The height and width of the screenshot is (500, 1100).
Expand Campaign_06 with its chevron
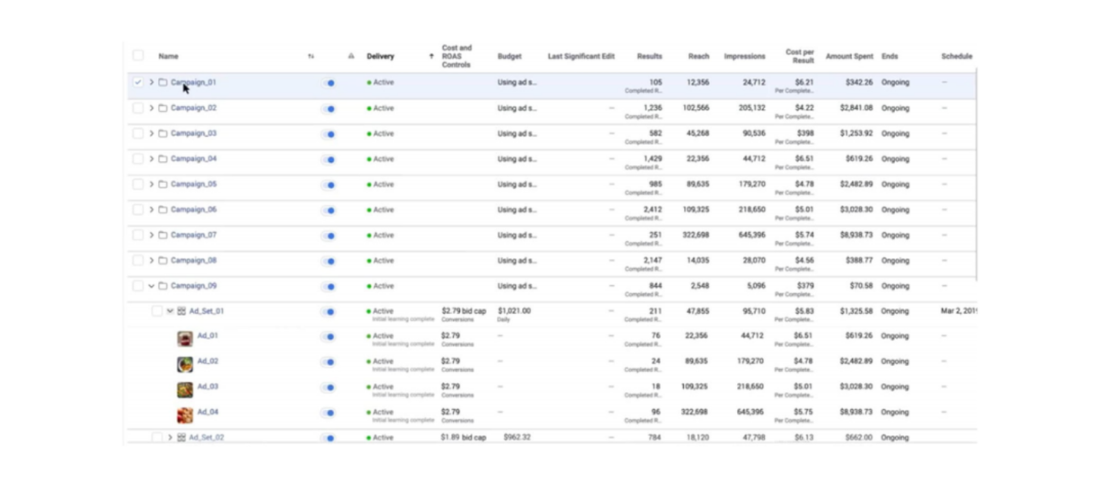(x=152, y=210)
